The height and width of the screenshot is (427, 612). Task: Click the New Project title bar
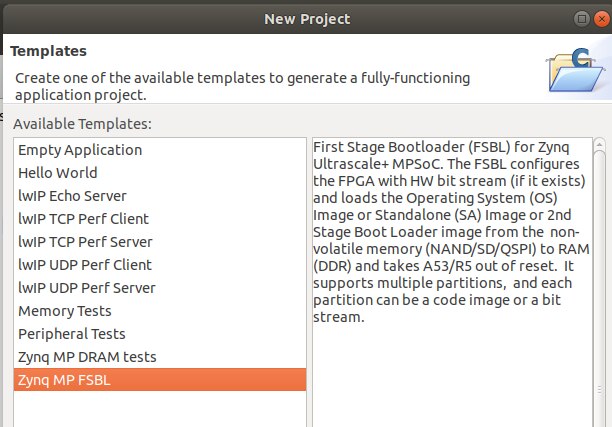pyautogui.click(x=306, y=18)
